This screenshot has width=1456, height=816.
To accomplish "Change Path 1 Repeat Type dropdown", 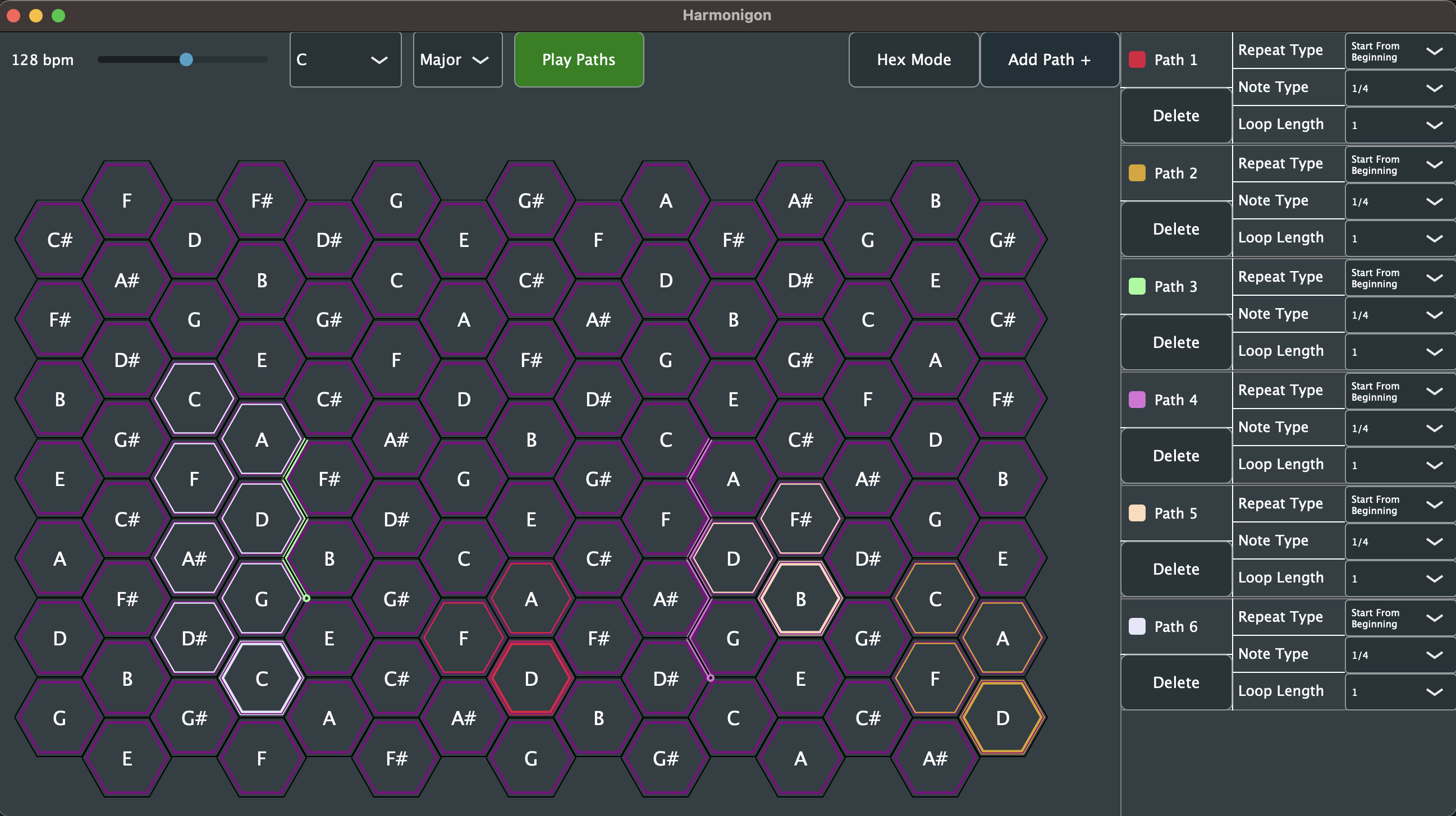I will [1399, 52].
